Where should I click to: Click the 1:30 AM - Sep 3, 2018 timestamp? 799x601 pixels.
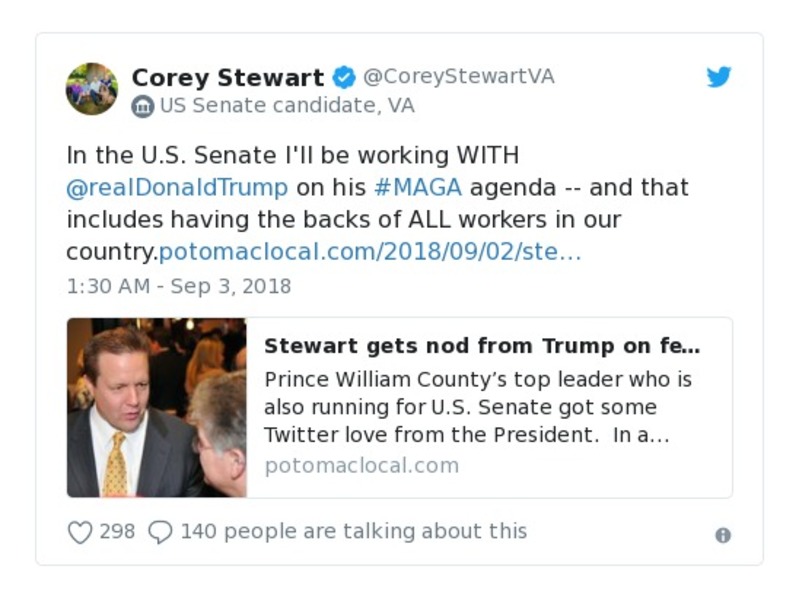pos(179,286)
